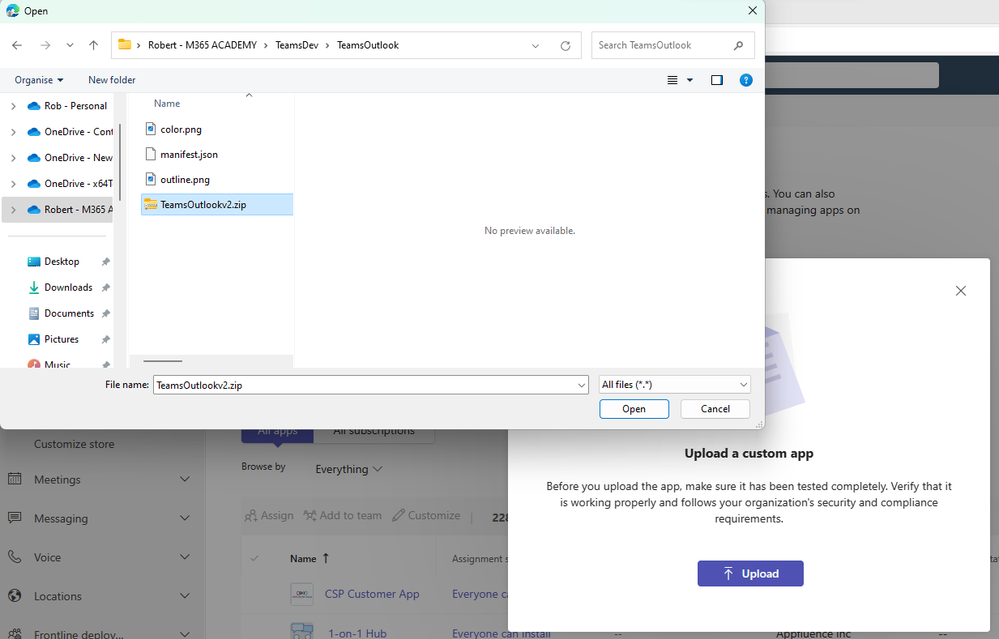999x639 pixels.
Task: Click the Open button
Action: click(x=634, y=409)
